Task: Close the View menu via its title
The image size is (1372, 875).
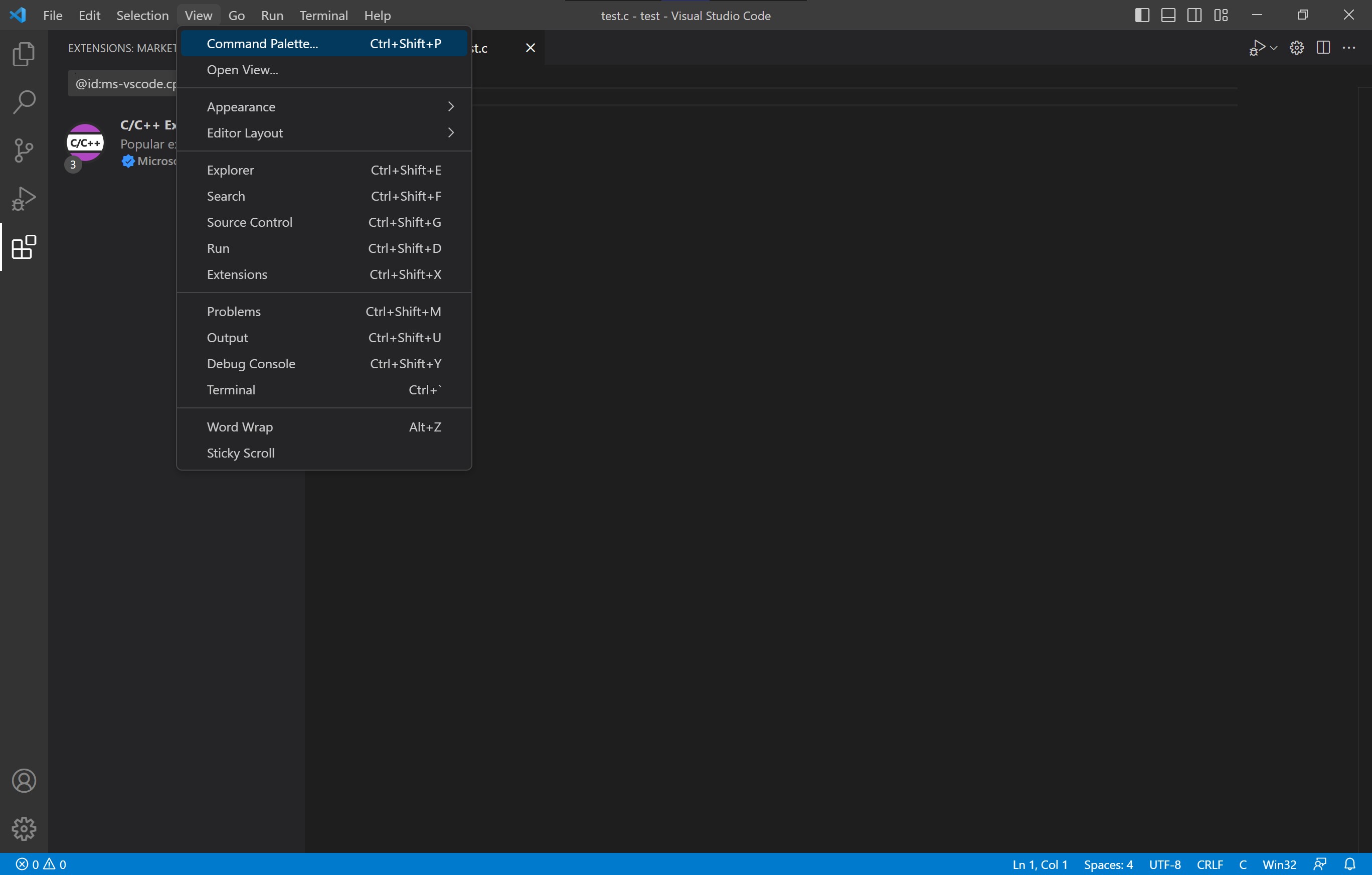Action: (x=198, y=16)
